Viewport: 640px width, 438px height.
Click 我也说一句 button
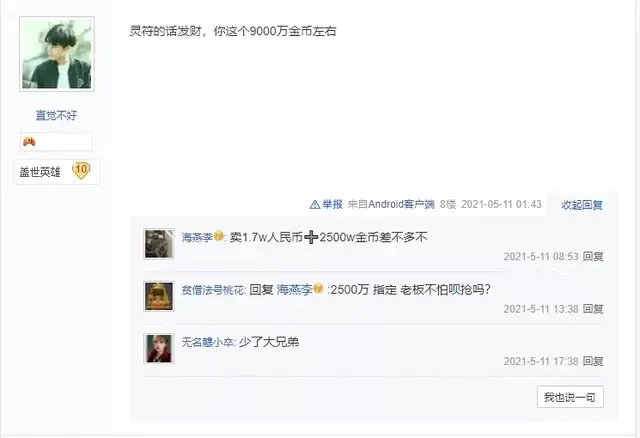[x=570, y=397]
